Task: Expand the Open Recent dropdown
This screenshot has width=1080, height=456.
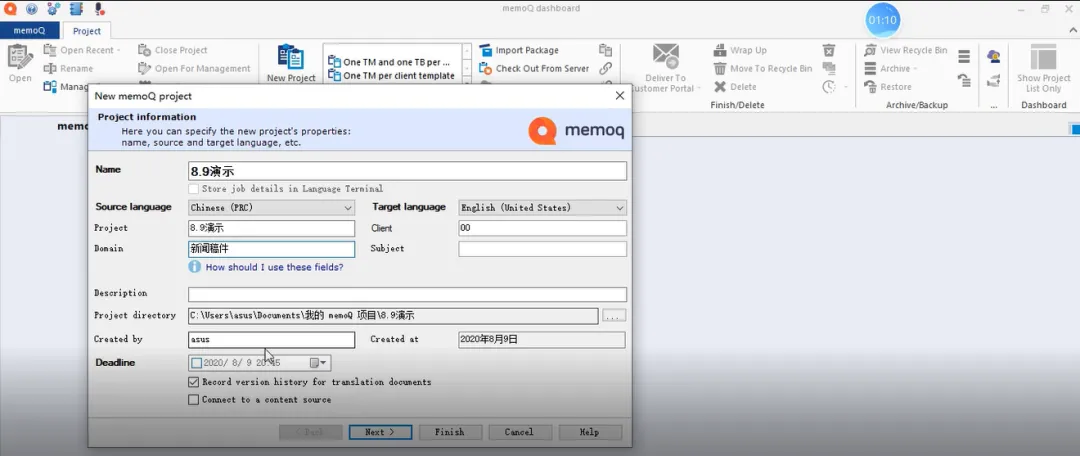Action: click(118, 50)
